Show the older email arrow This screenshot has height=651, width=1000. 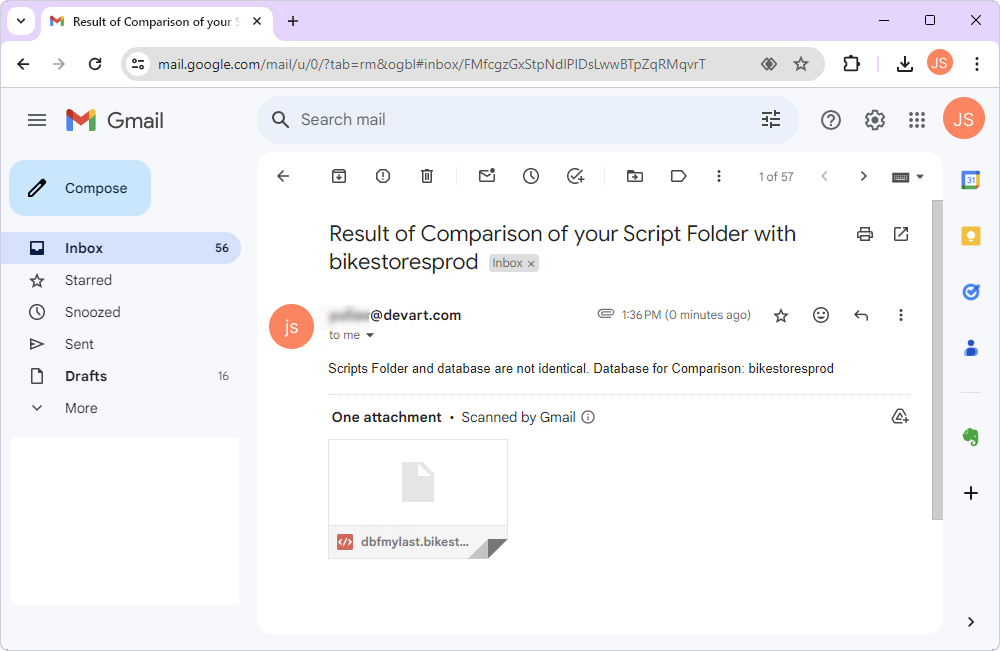click(x=864, y=176)
